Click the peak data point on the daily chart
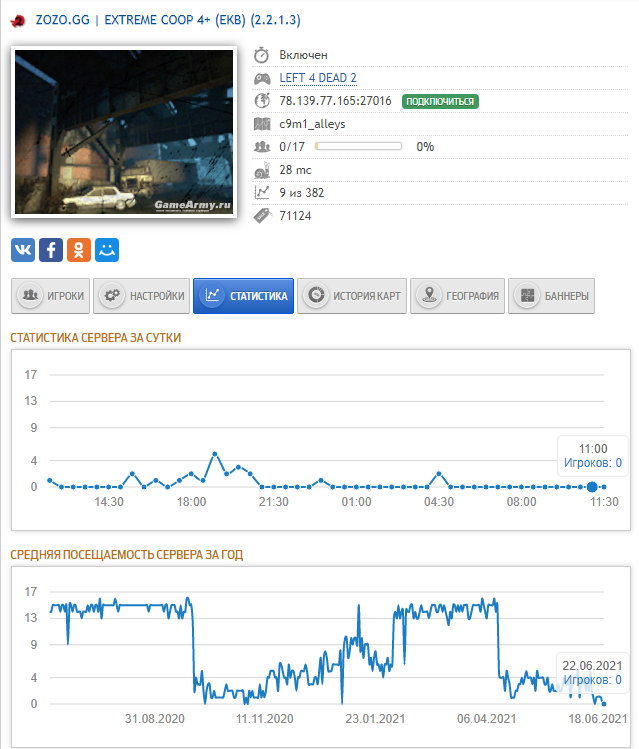The width and height of the screenshot is (639, 749). [215, 454]
